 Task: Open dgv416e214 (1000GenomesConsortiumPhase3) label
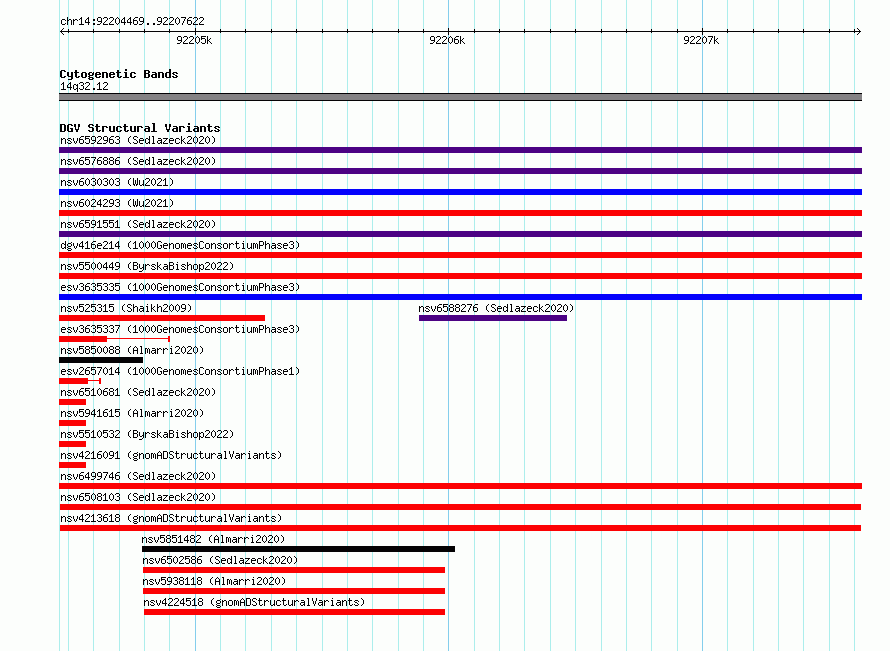[180, 245]
